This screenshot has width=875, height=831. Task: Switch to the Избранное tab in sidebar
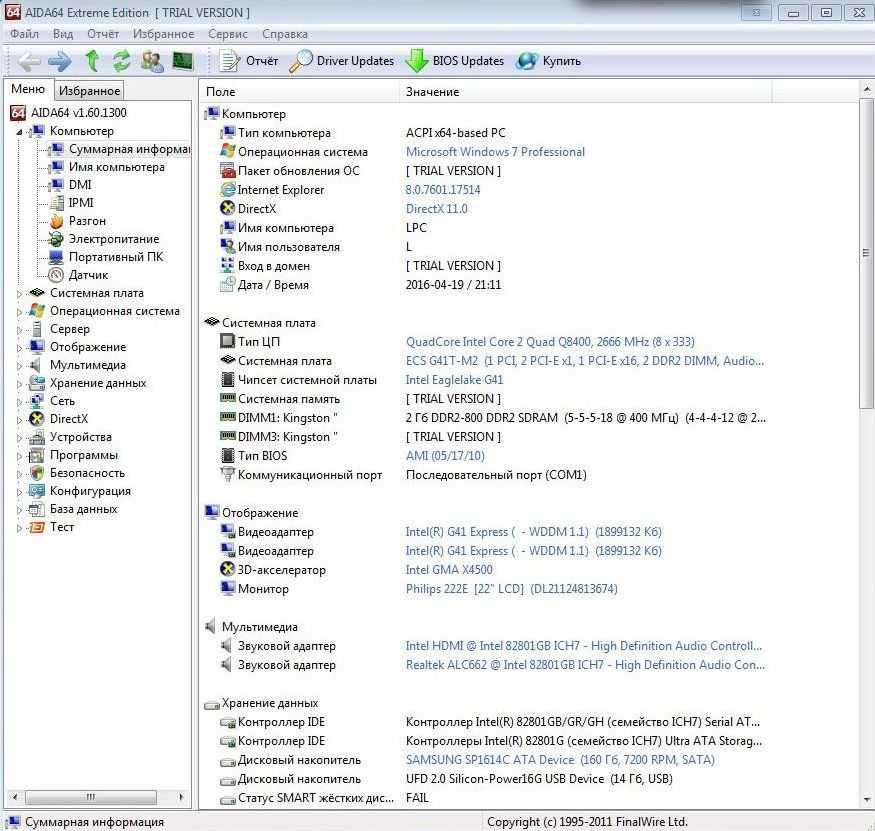(89, 90)
